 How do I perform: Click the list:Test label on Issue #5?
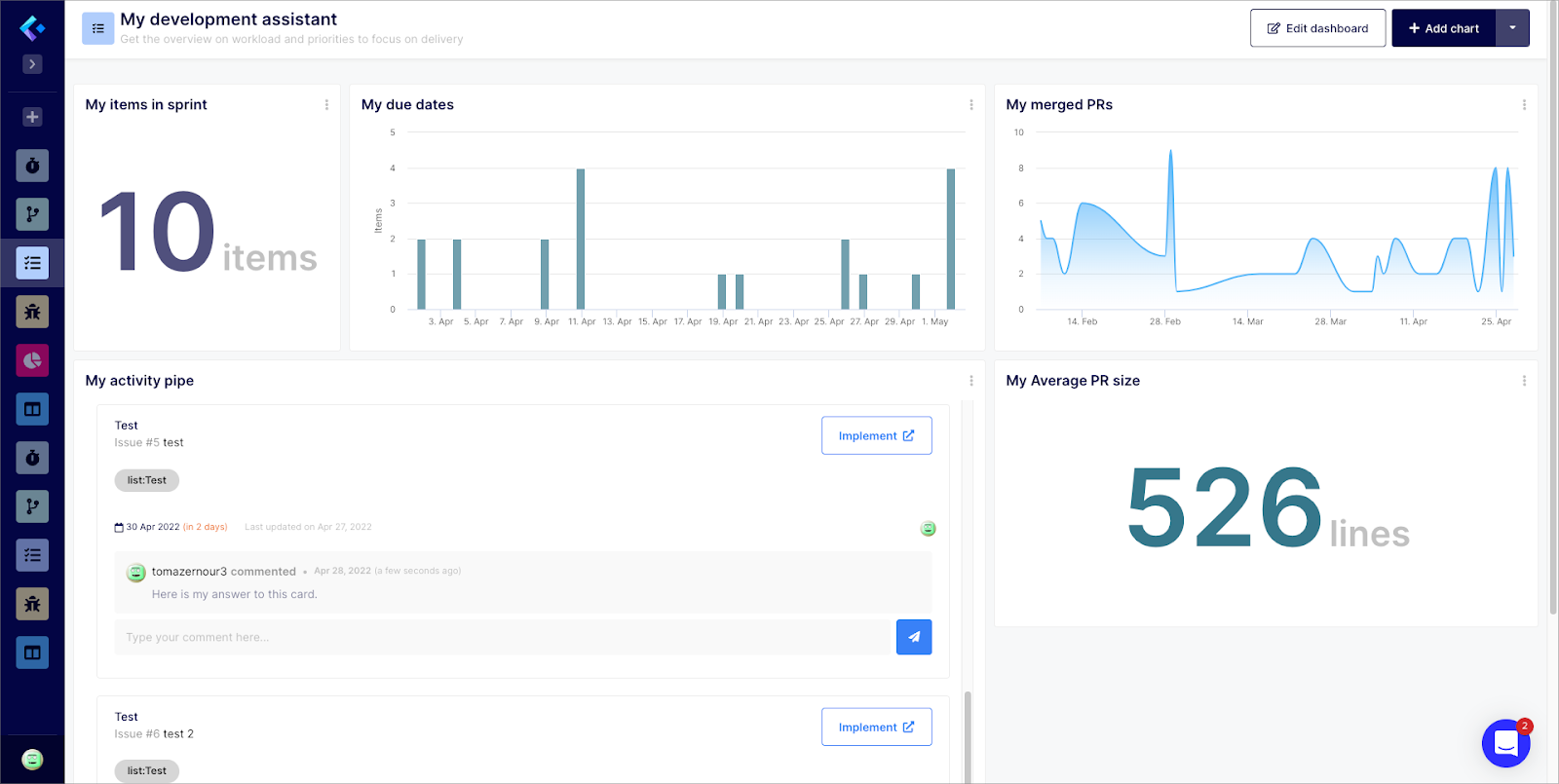[147, 480]
